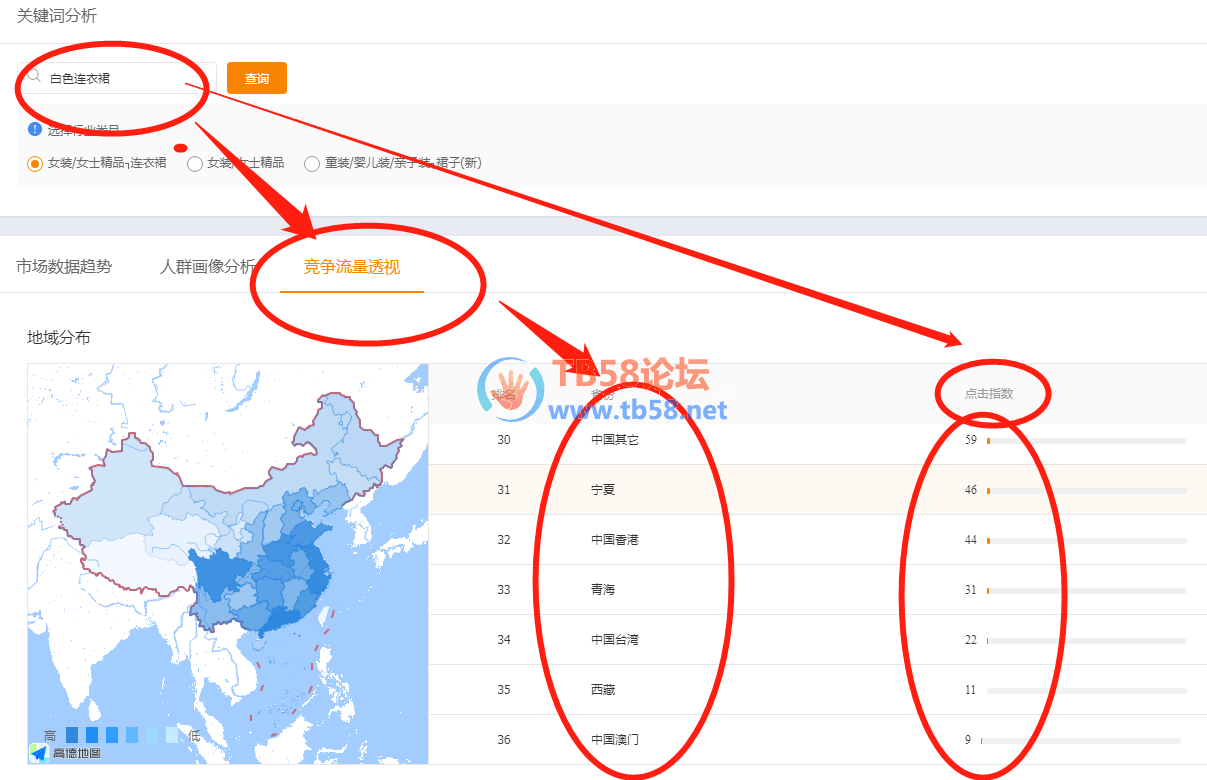Select the 女装/女士精品┐连衣裙 radio button
Image resolution: width=1207 pixels, height=780 pixels.
[35, 163]
